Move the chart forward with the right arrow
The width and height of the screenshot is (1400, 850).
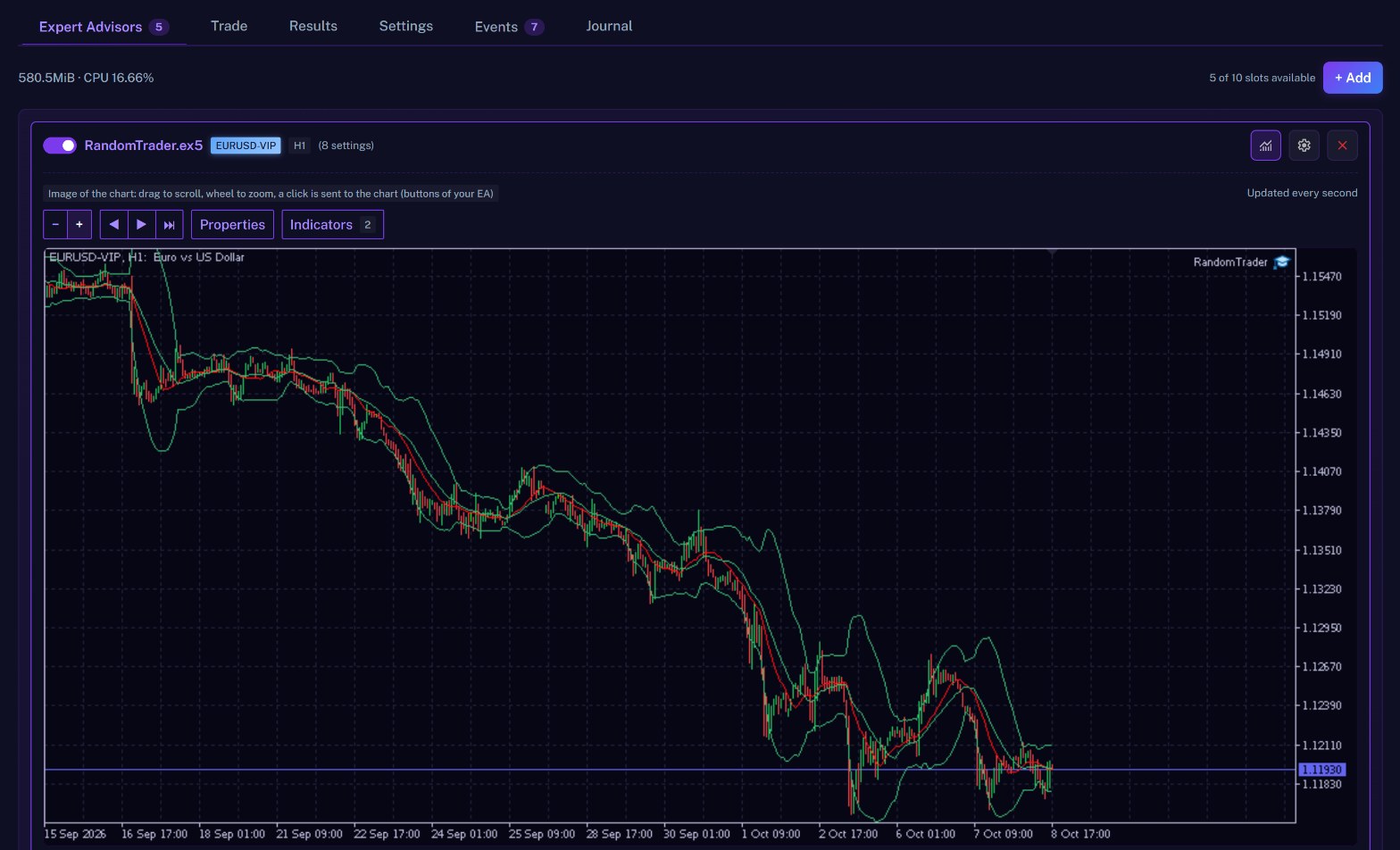coord(142,225)
